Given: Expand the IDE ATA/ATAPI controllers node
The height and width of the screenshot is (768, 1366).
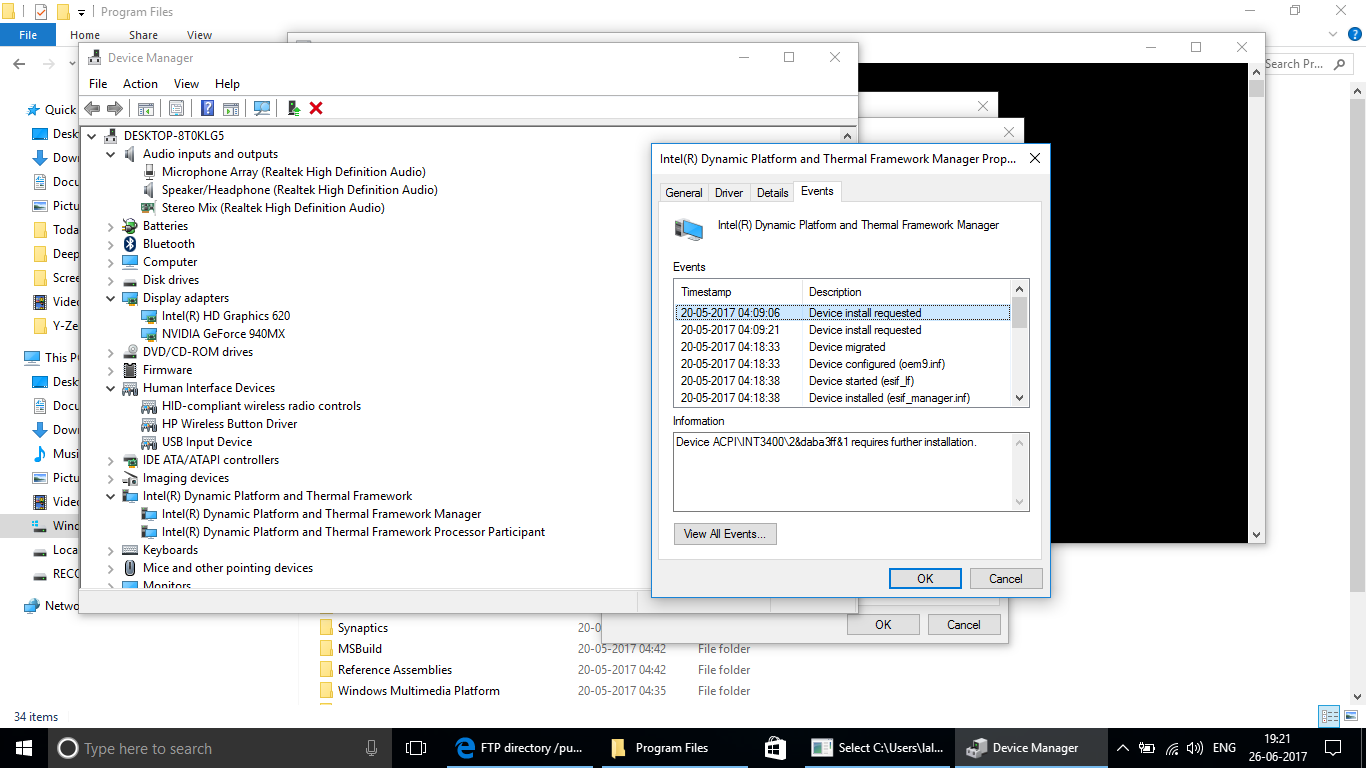Looking at the screenshot, I should coord(111,460).
